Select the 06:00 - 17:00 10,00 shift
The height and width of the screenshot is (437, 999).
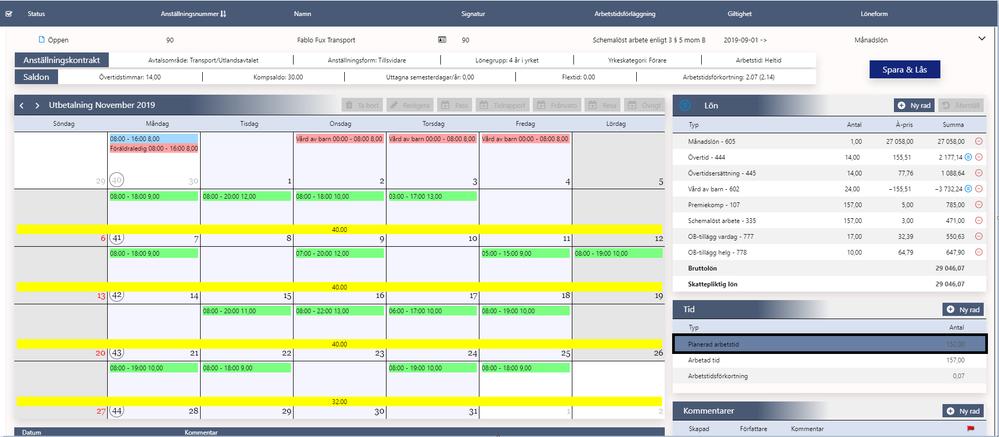(x=432, y=310)
